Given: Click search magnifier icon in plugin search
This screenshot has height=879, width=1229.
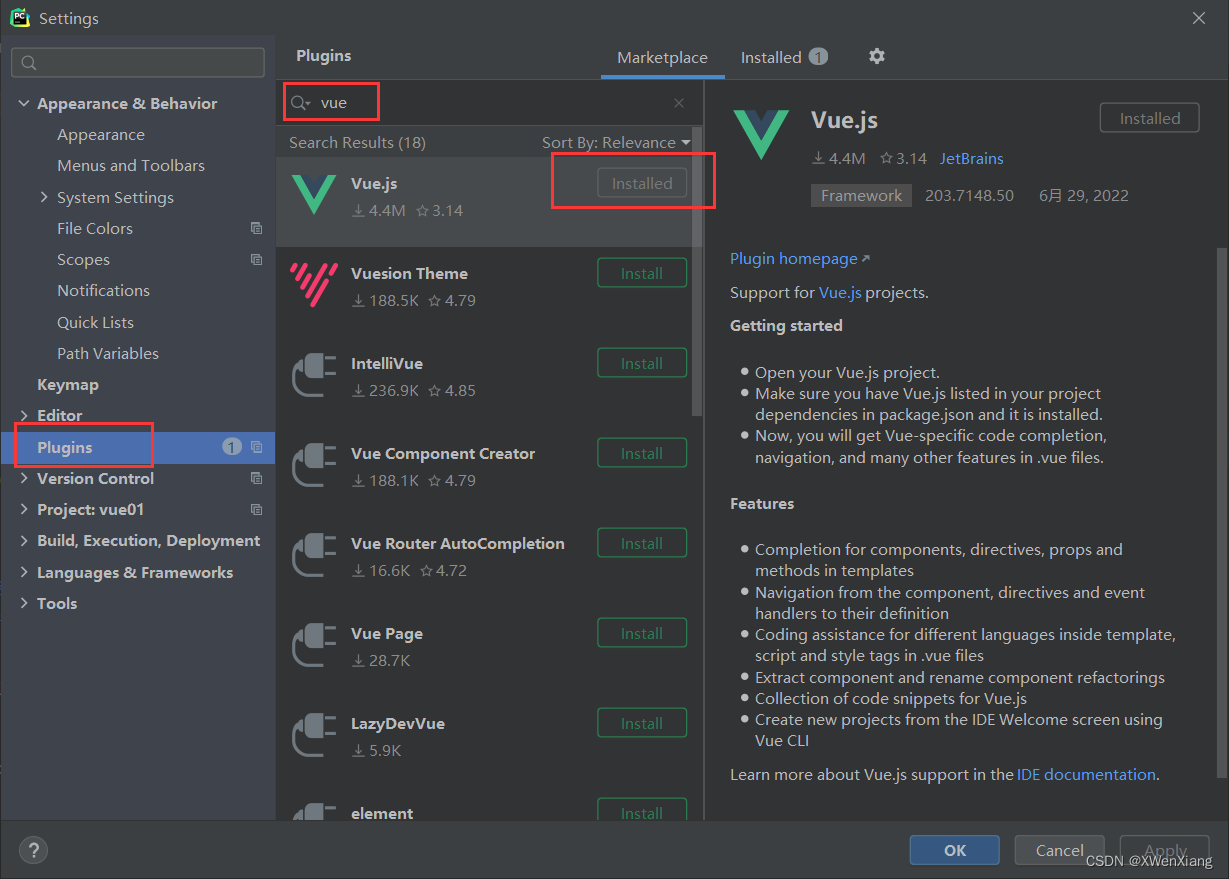Looking at the screenshot, I should [x=300, y=103].
